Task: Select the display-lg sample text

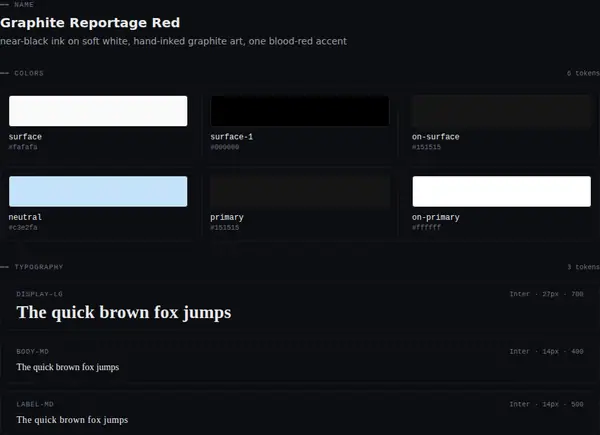Action: pos(124,312)
